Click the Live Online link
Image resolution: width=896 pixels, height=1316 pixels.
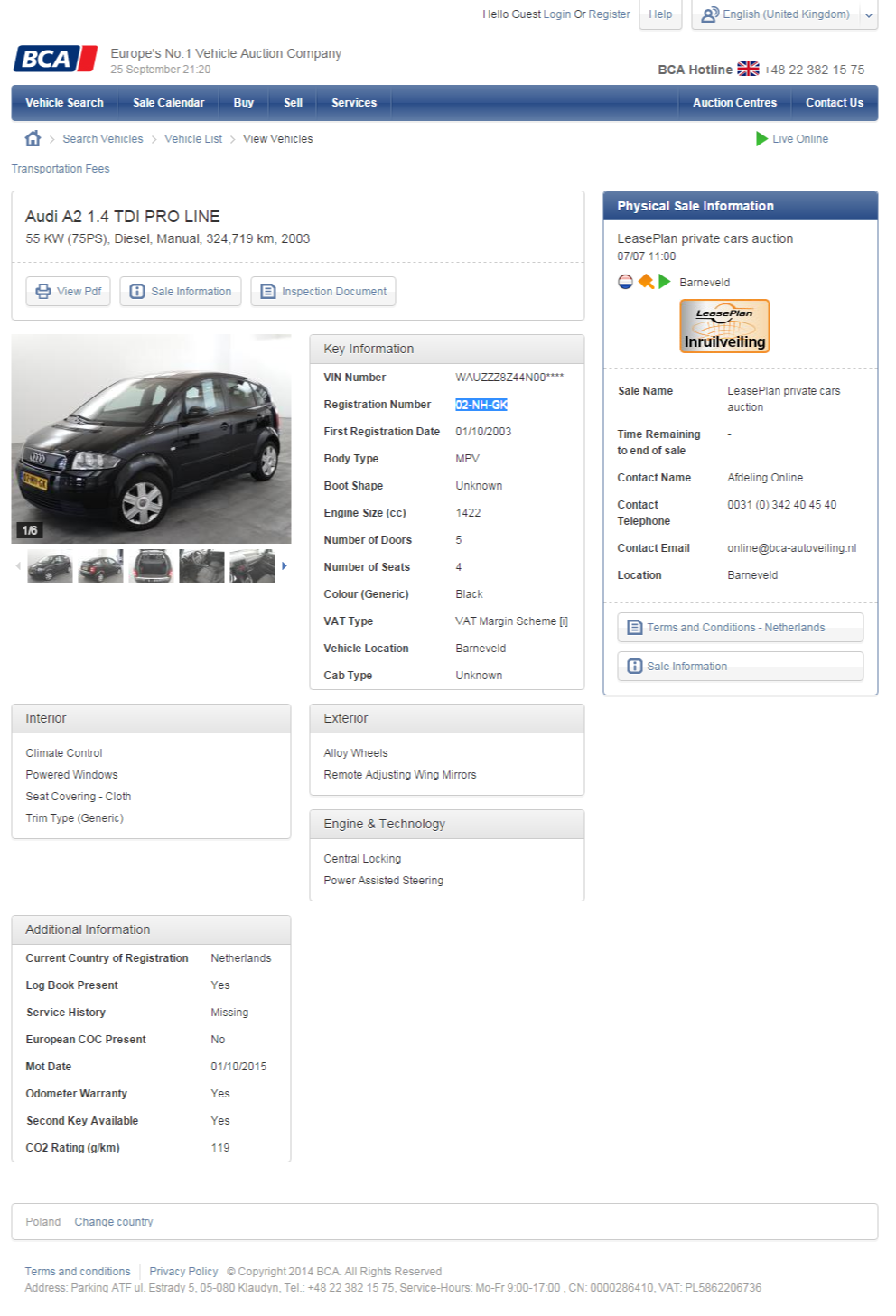799,139
